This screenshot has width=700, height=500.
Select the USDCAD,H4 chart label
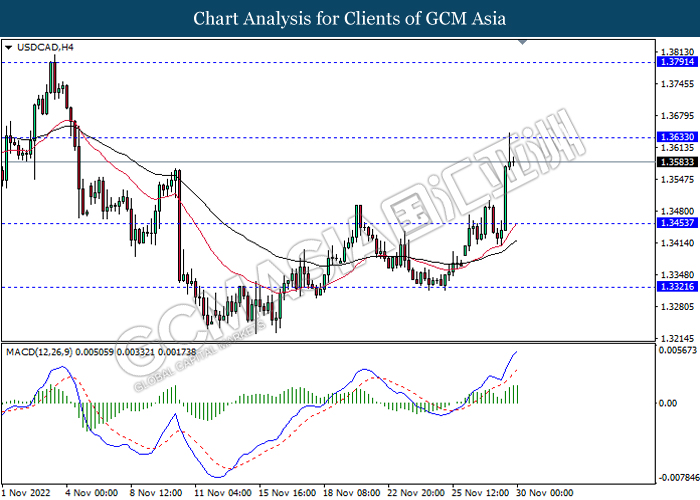tap(45, 47)
